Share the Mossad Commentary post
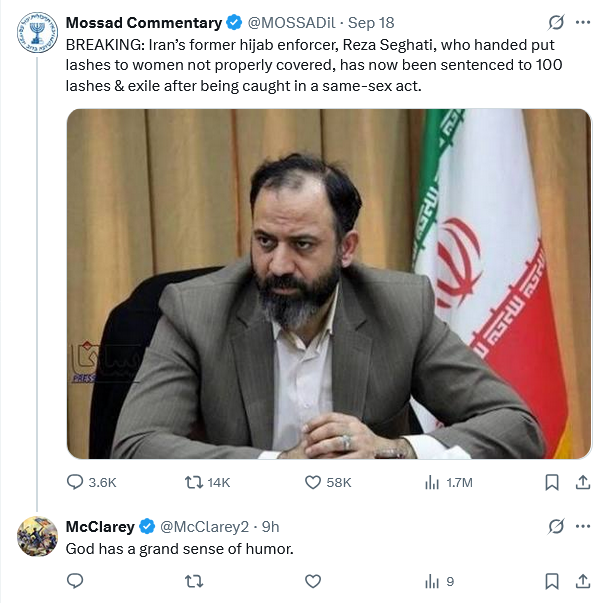Viewport: 608px width, 603px height. (x=582, y=482)
